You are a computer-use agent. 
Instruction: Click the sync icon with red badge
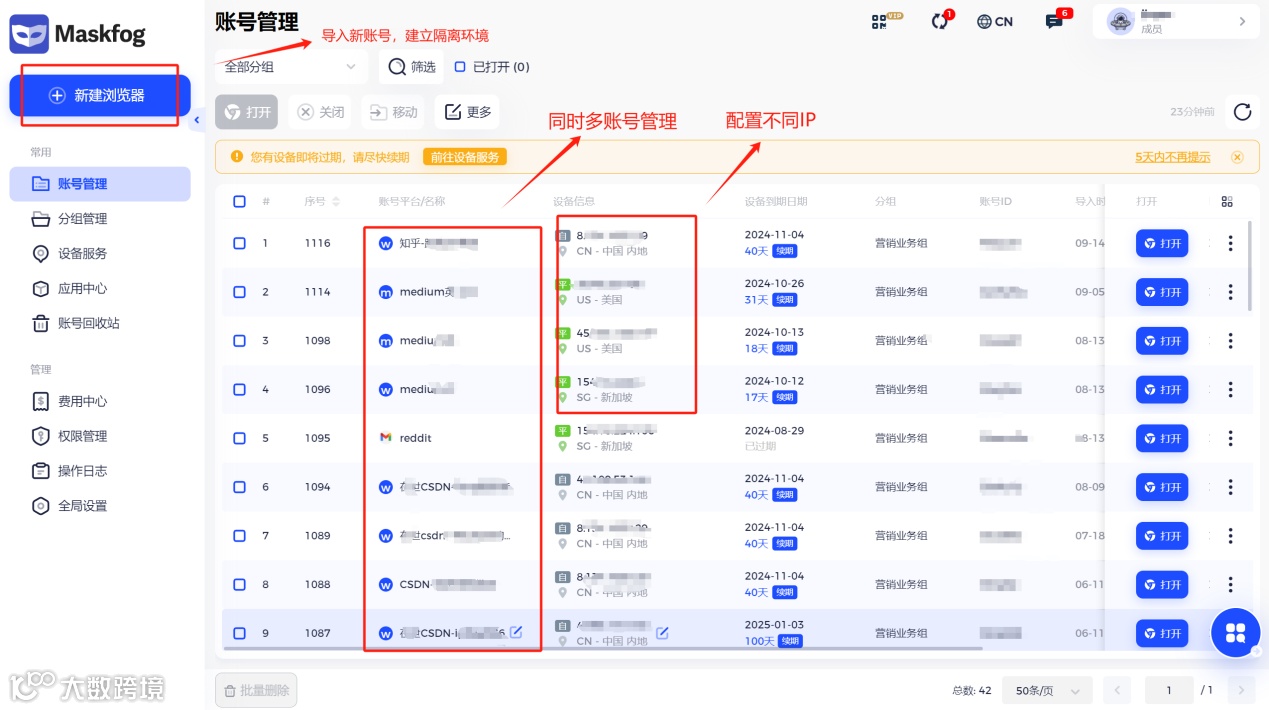(940, 20)
